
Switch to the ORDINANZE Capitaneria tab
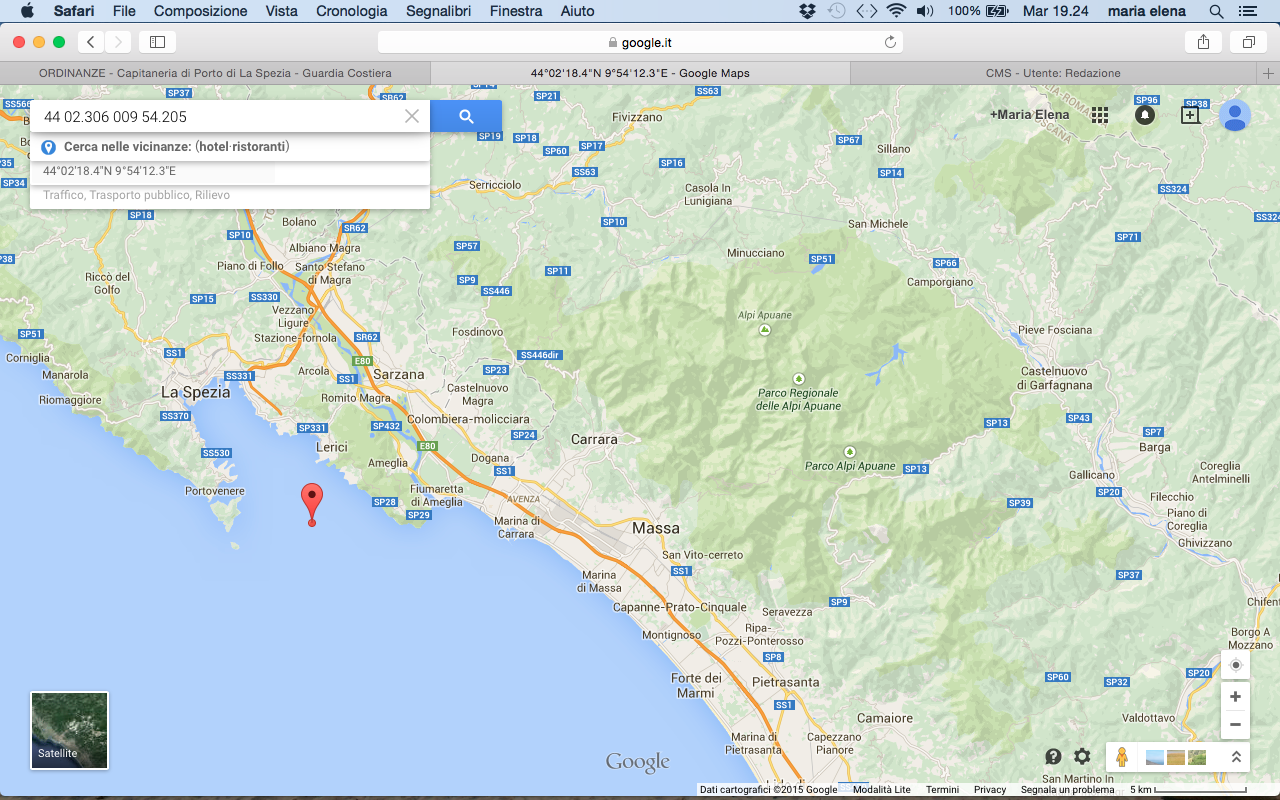pos(215,73)
